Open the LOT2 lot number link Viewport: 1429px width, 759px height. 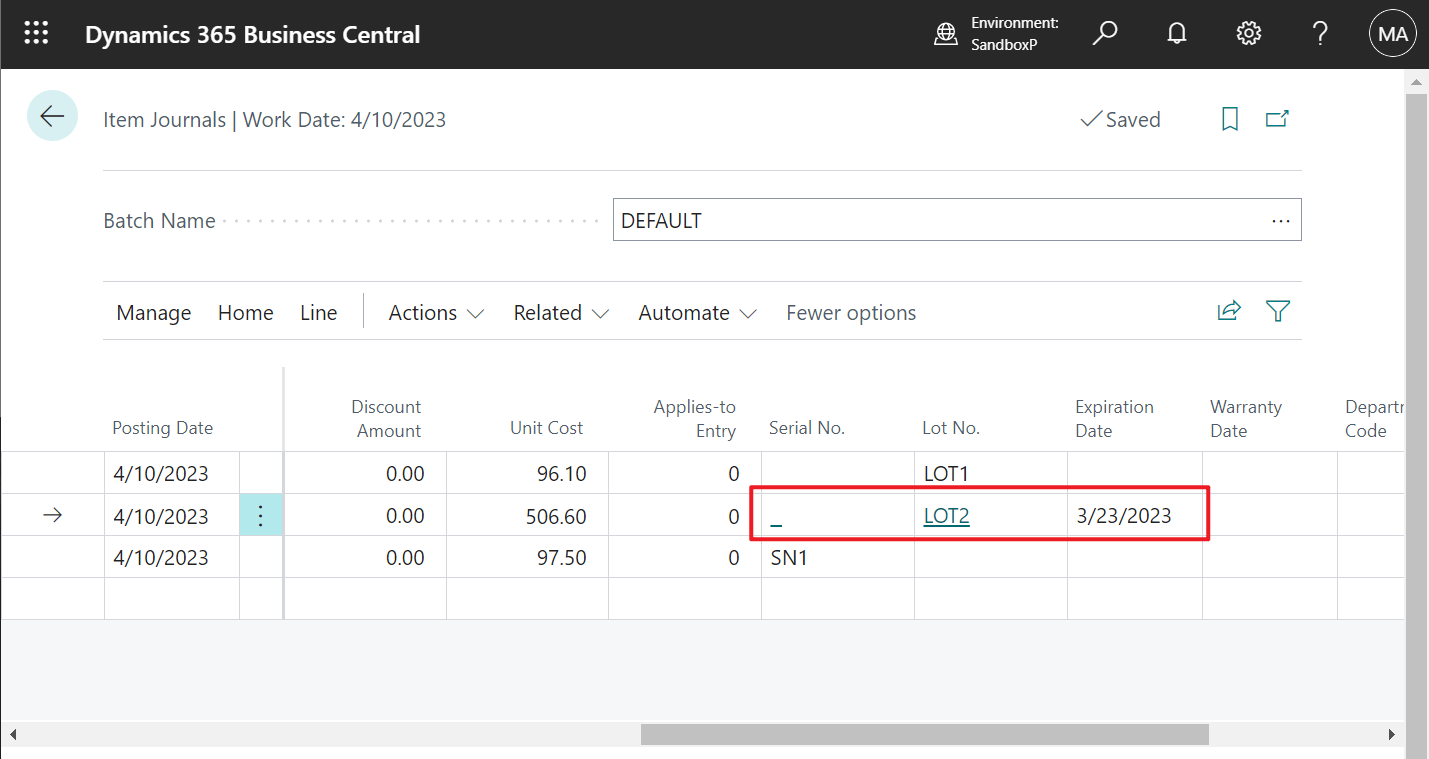point(946,515)
